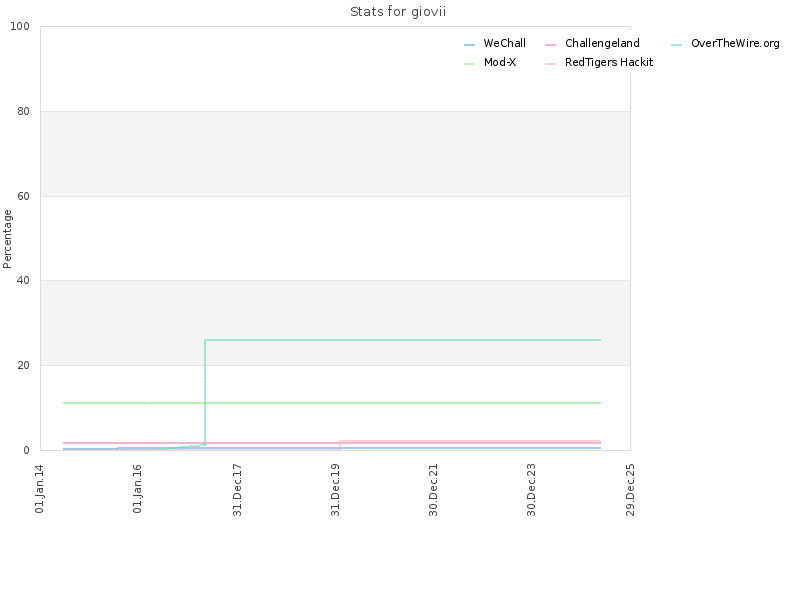Click the 40 y-axis tick label
This screenshot has height=600, width=800.
(23, 281)
